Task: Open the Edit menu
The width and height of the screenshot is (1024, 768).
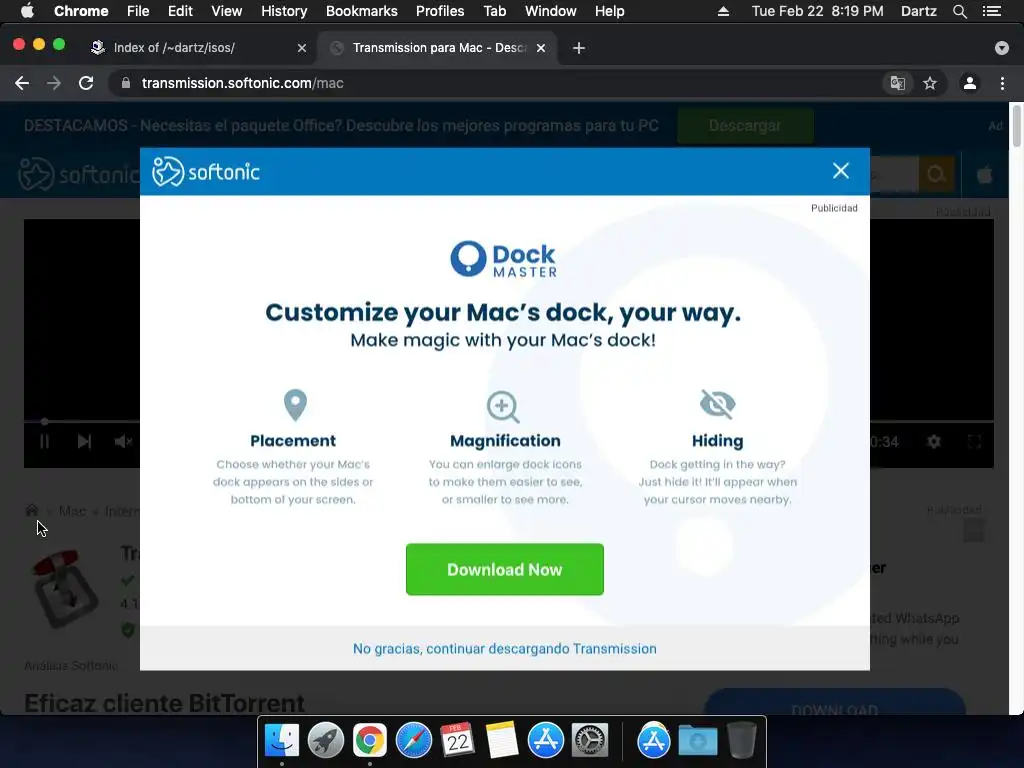Action: [x=180, y=11]
